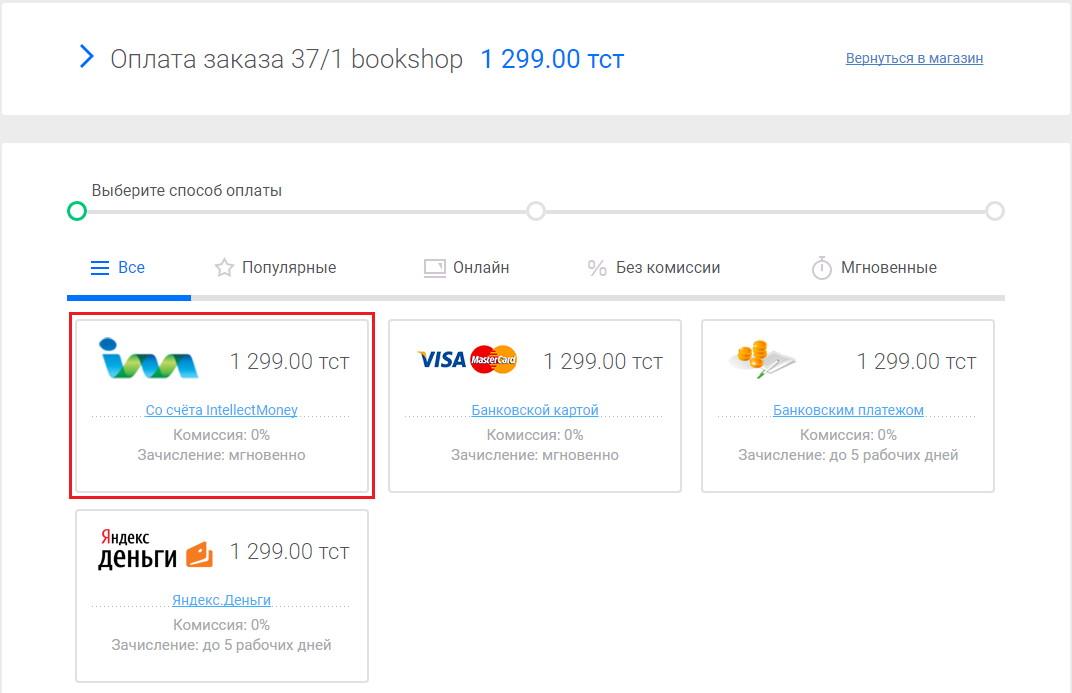Select the Банковским платежом link
This screenshot has width=1072, height=693.
848,410
